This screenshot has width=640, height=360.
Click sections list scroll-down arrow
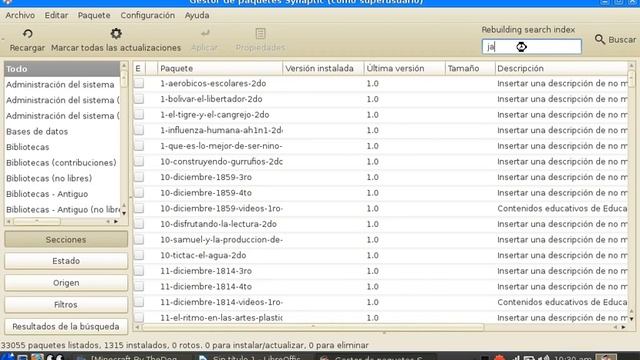tap(124, 213)
